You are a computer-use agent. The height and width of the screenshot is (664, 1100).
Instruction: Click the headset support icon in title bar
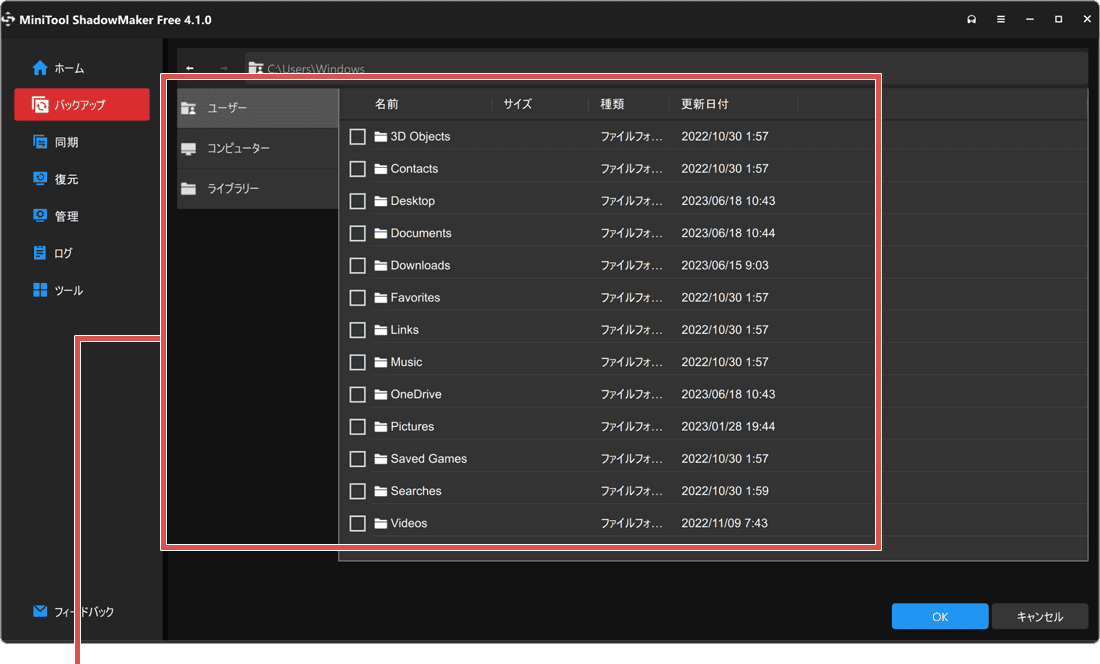(971, 18)
